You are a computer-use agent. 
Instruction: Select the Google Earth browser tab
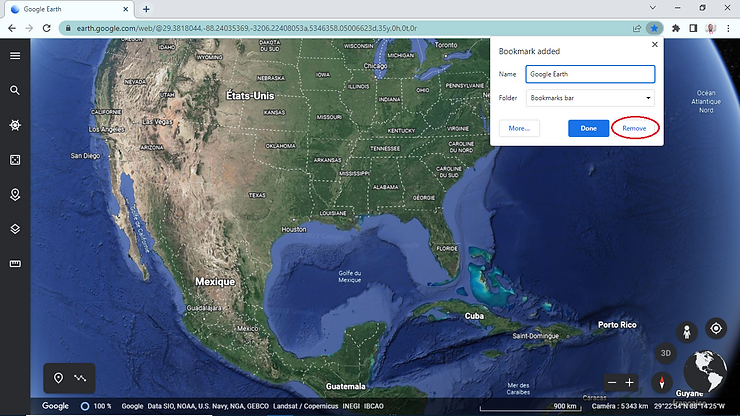pyautogui.click(x=69, y=9)
